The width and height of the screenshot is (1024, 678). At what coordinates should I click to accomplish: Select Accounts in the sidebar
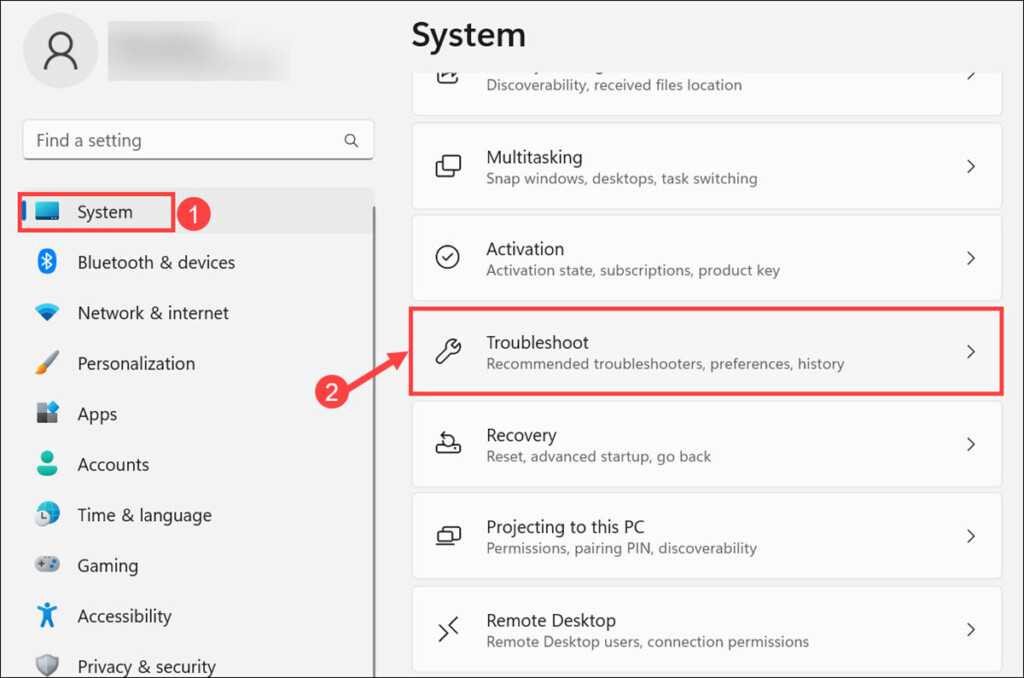coord(113,464)
